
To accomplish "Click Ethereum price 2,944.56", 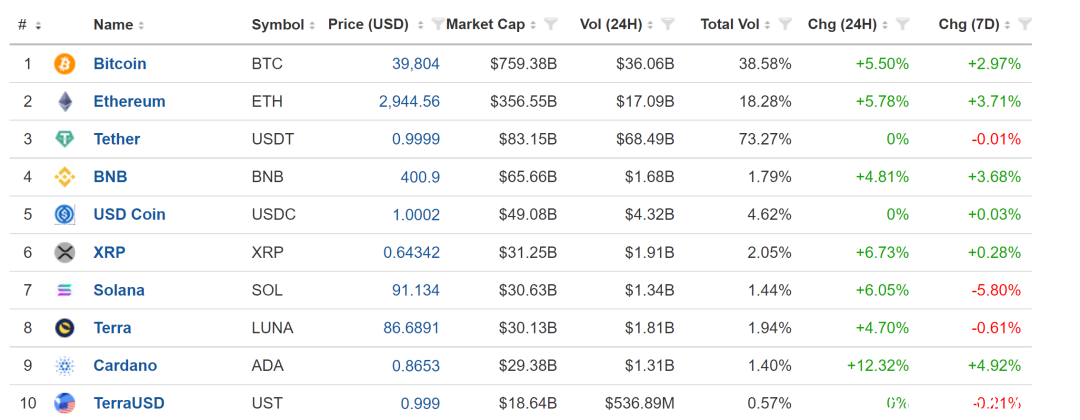I will pyautogui.click(x=409, y=102).
